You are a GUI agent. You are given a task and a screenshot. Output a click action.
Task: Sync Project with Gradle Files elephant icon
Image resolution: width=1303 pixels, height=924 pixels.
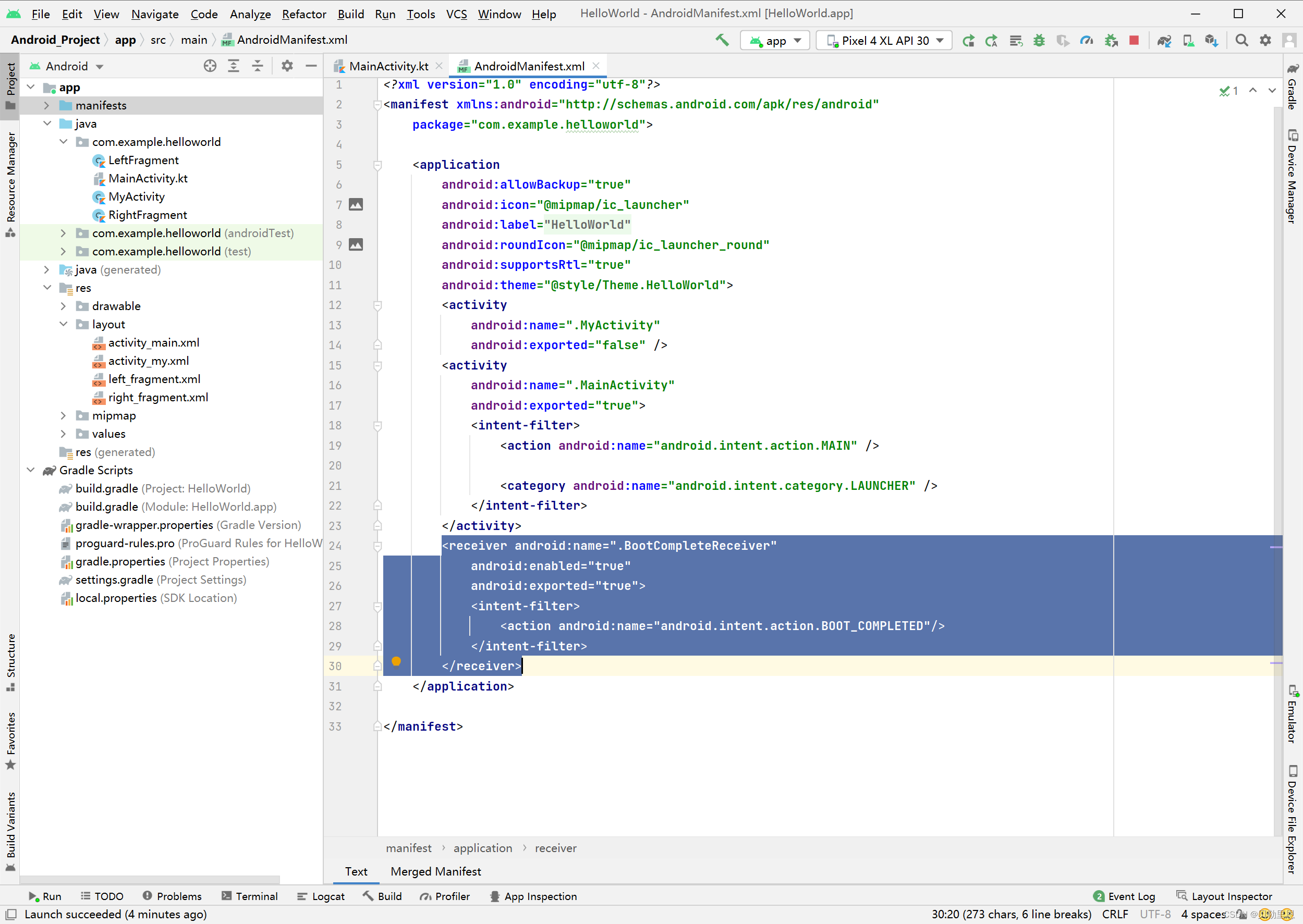click(x=1164, y=41)
